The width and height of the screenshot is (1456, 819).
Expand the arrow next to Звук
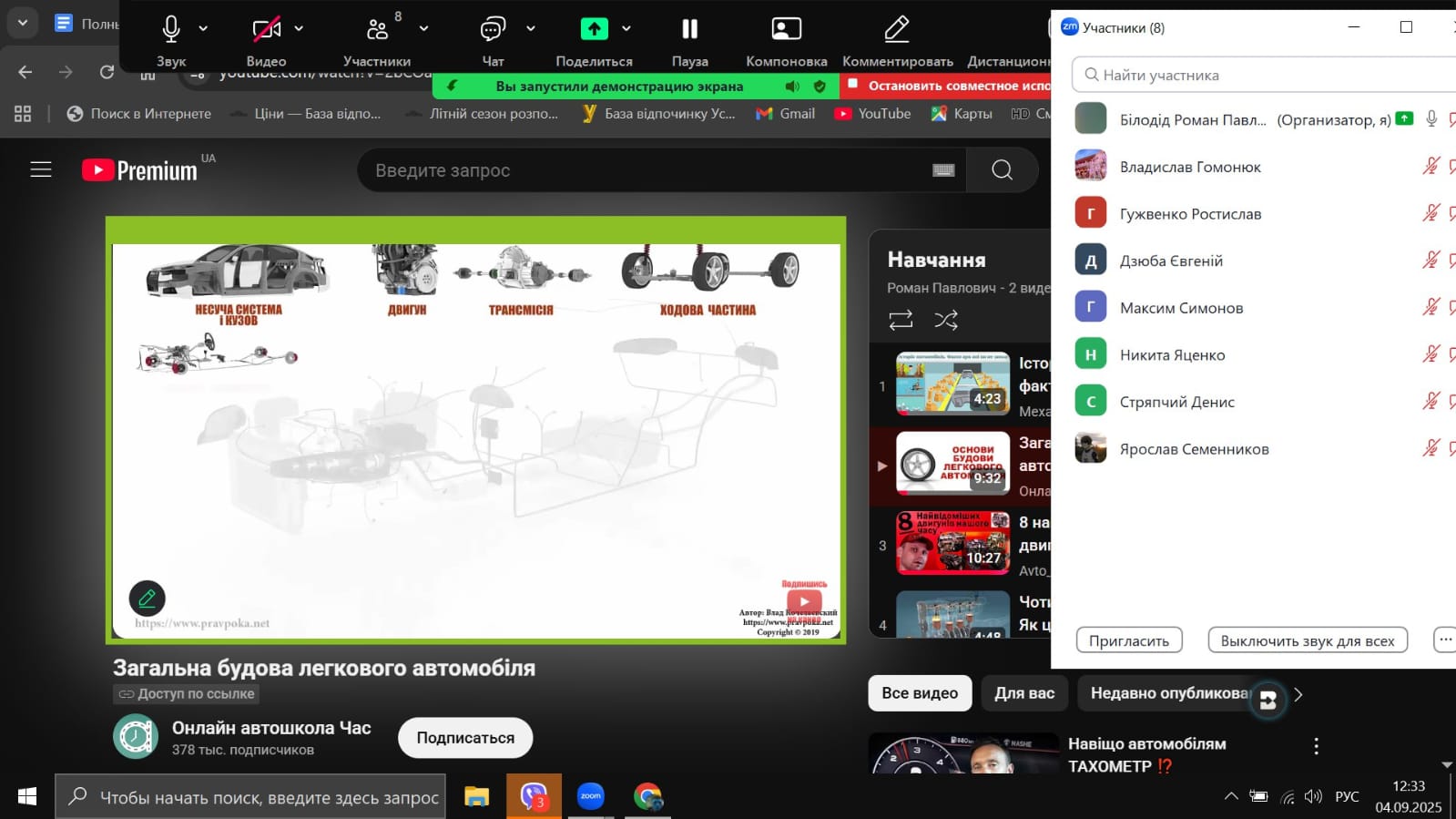(x=203, y=29)
